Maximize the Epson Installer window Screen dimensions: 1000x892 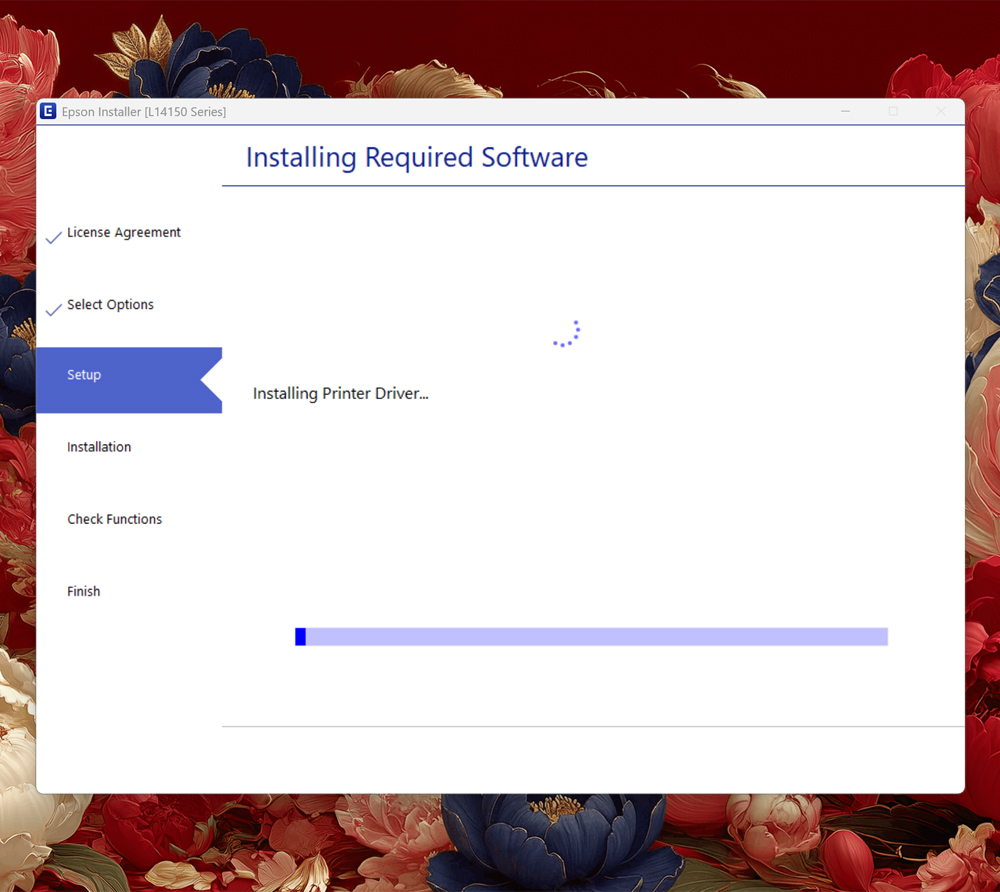click(893, 111)
